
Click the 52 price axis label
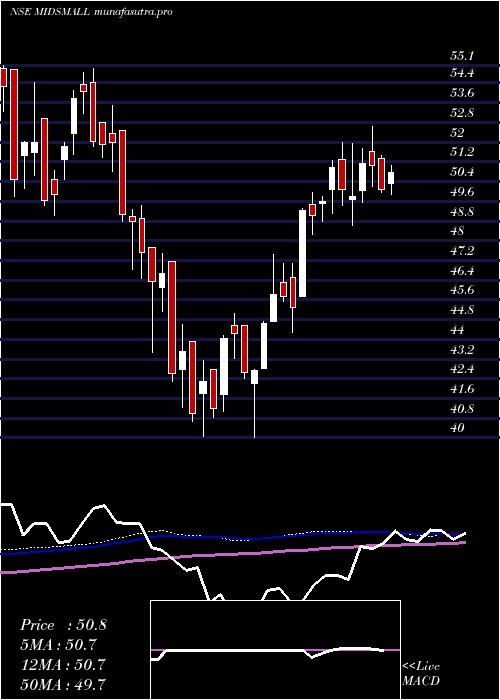coord(458,133)
